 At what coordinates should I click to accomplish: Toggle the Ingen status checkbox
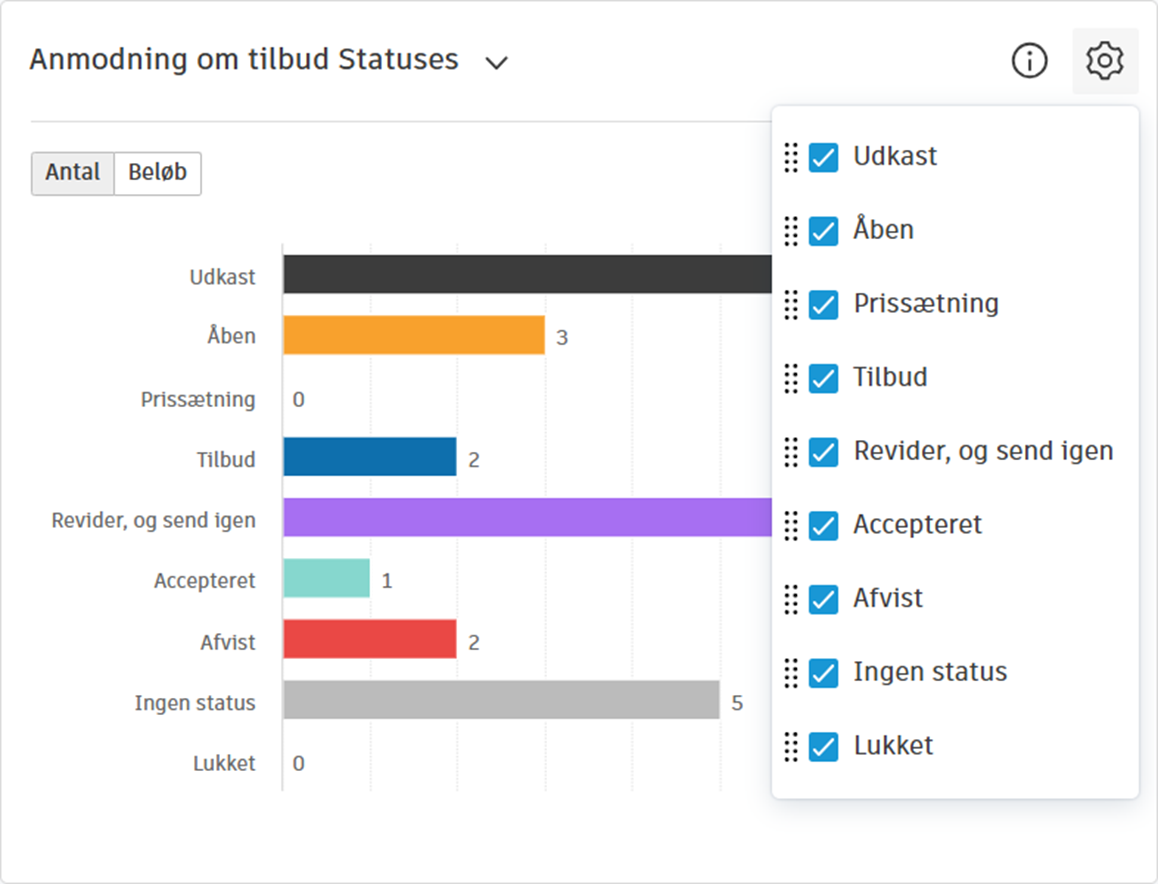point(823,673)
